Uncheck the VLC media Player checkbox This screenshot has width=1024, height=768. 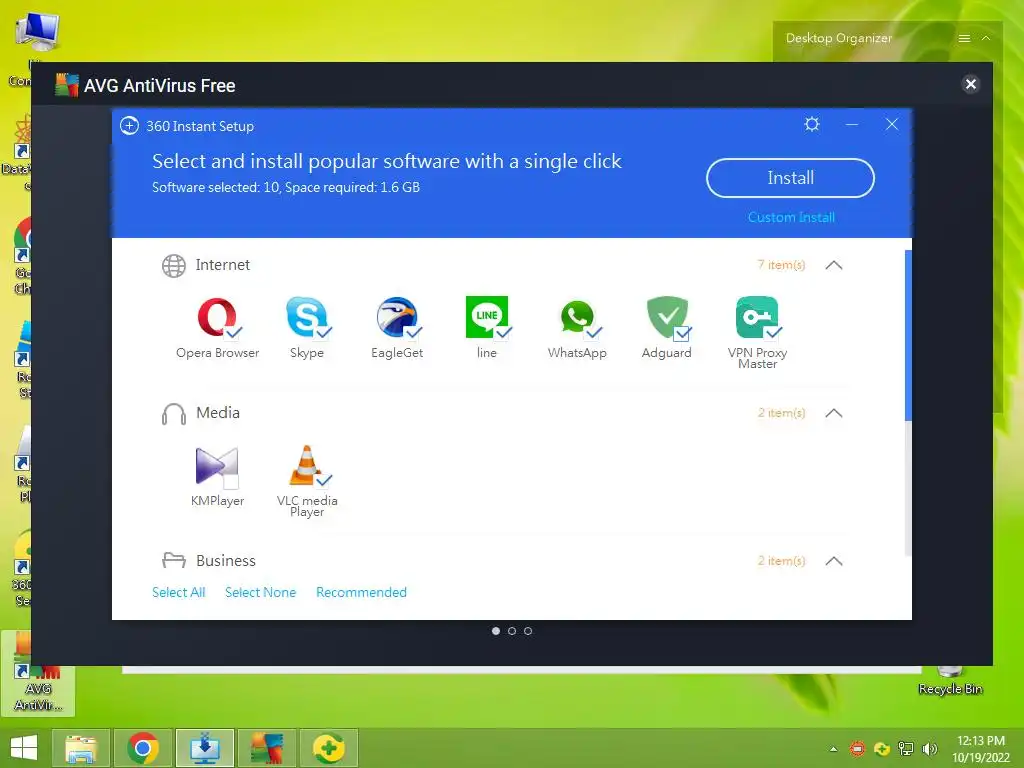(323, 481)
